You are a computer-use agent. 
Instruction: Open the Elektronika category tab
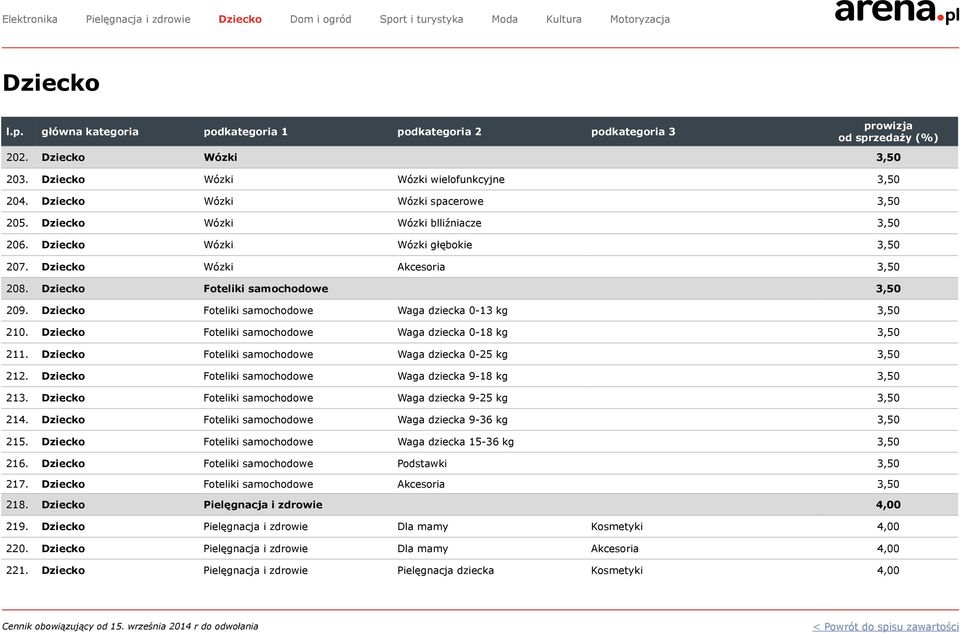pyautogui.click(x=30, y=19)
